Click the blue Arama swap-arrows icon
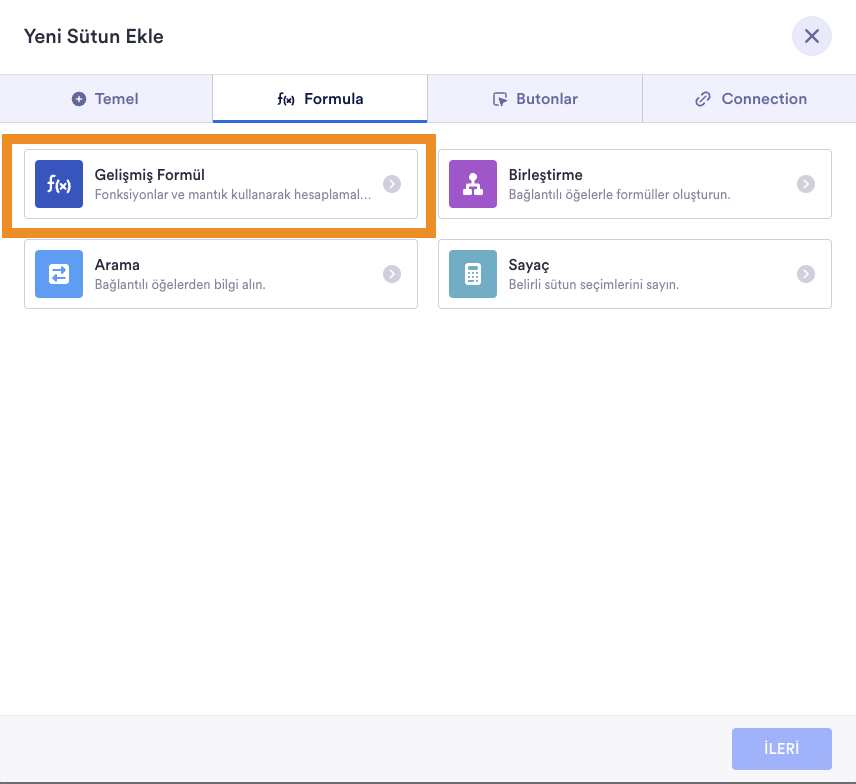The image size is (856, 784). tap(59, 274)
